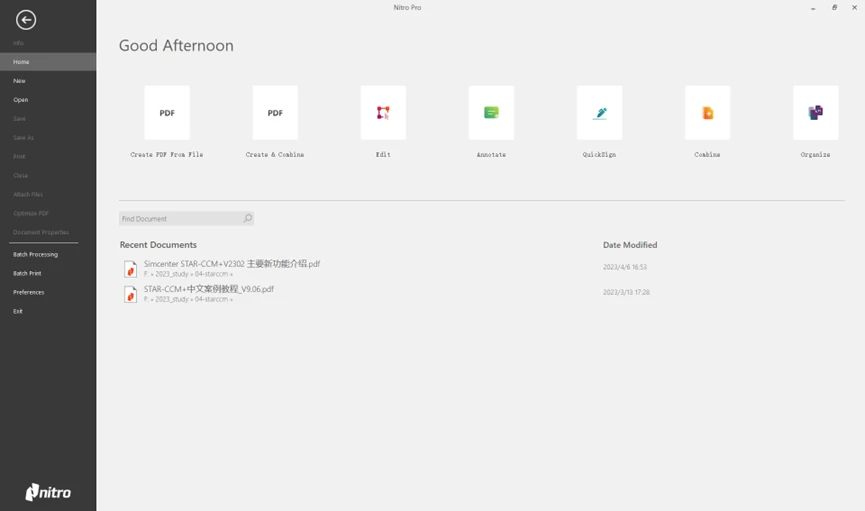Click the Nitro logo
Screen dimensions: 865x511
pyautogui.click(x=48, y=492)
